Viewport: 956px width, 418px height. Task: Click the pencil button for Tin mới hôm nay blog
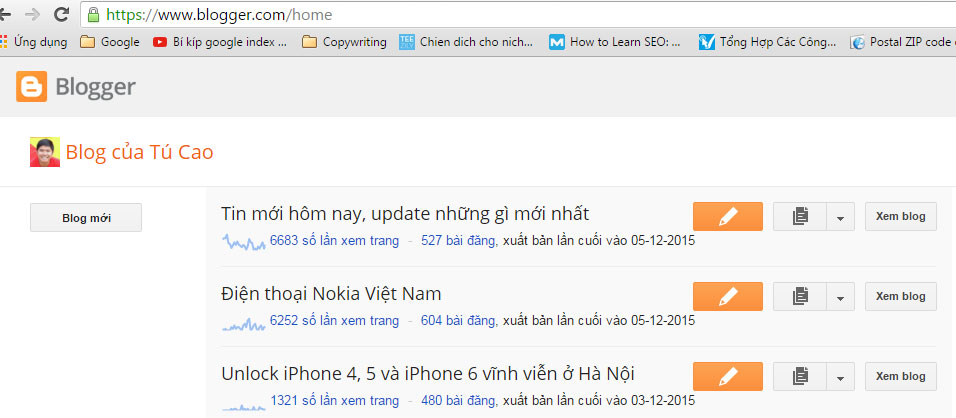[727, 216]
